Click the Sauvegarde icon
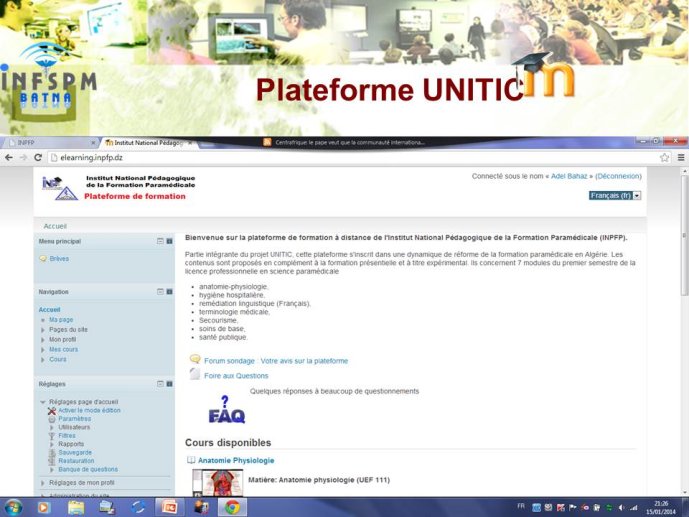Viewport: 689px width, 517px height. tap(52, 453)
